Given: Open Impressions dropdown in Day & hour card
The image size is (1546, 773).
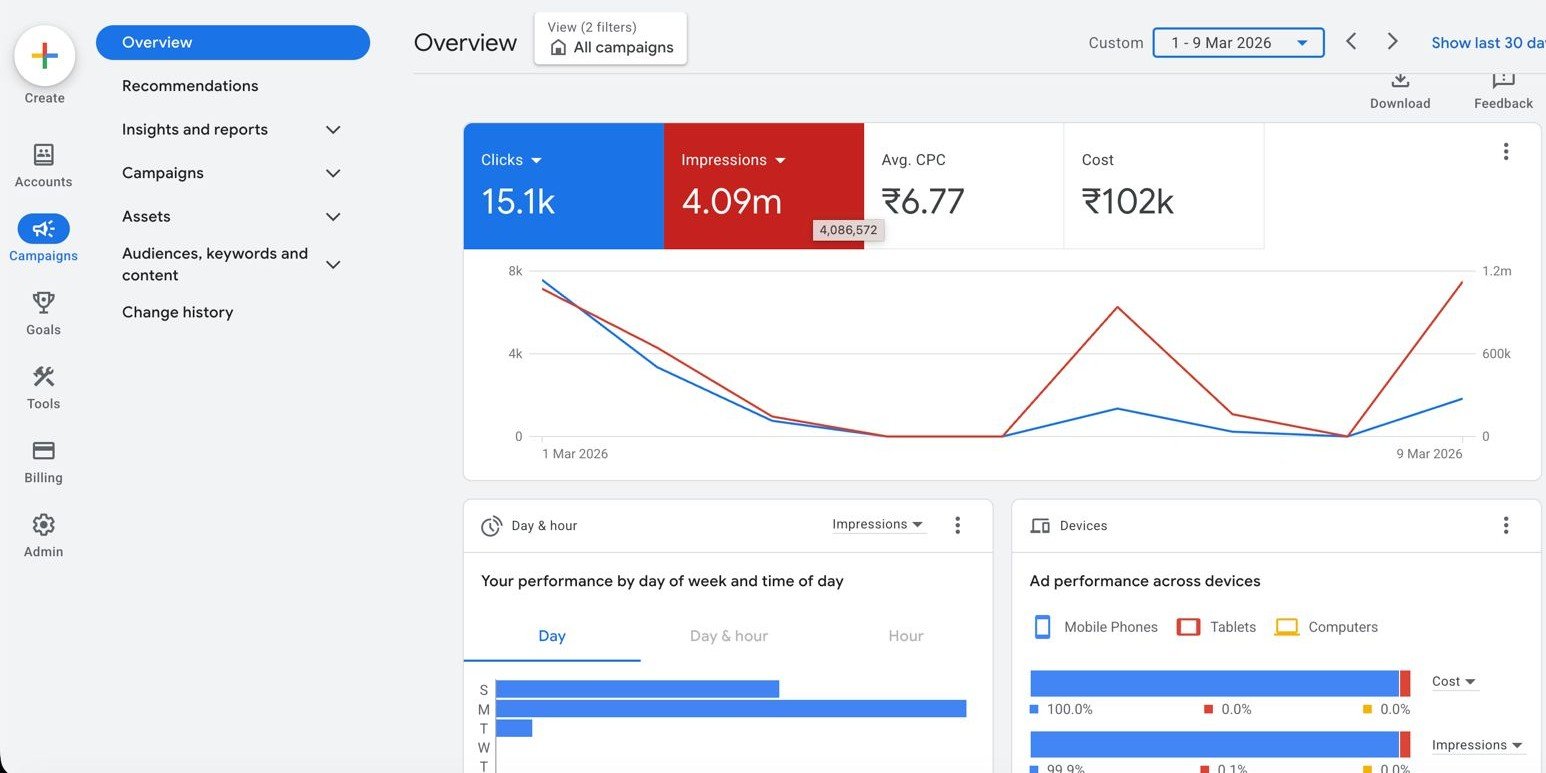Looking at the screenshot, I should pos(877,525).
